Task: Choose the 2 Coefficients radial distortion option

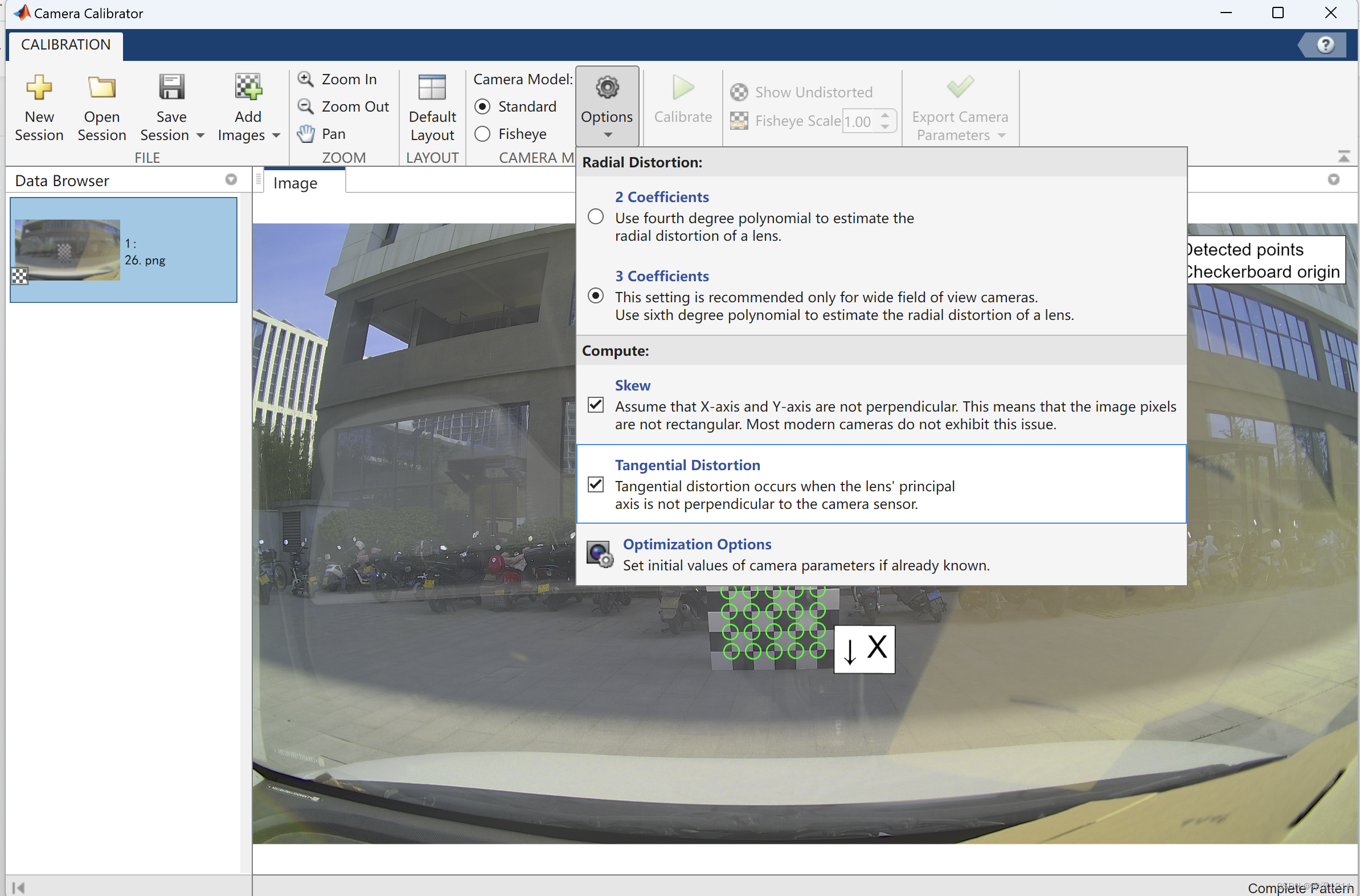Action: 596,216
